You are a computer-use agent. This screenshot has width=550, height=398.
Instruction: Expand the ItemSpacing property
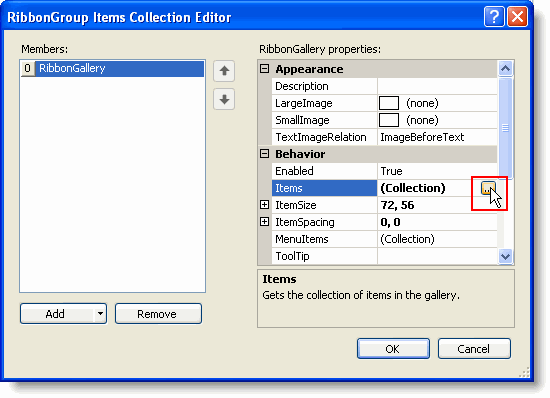[264, 222]
